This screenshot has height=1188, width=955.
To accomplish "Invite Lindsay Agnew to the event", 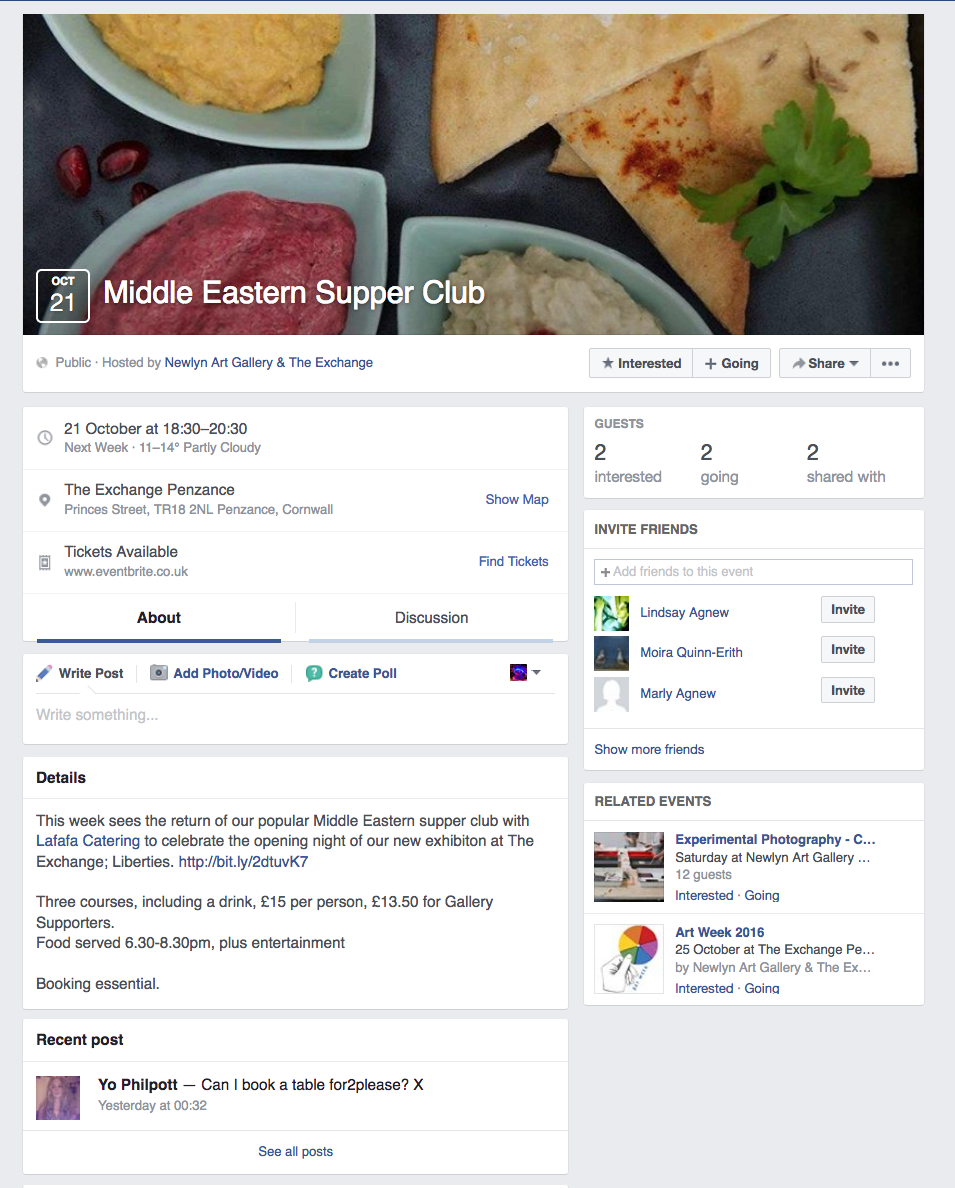I will [x=847, y=610].
